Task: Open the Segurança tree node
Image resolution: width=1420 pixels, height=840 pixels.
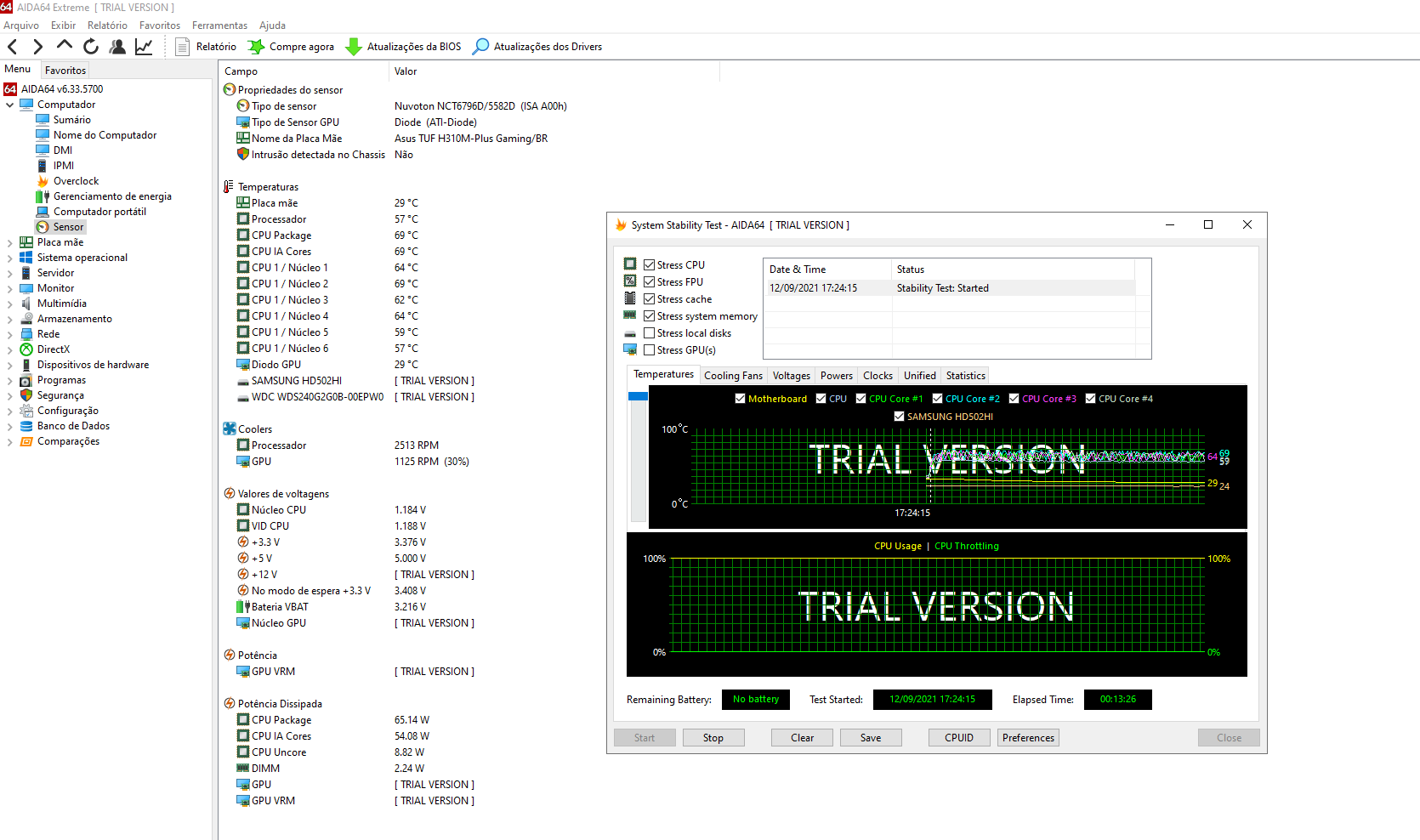Action: point(60,395)
